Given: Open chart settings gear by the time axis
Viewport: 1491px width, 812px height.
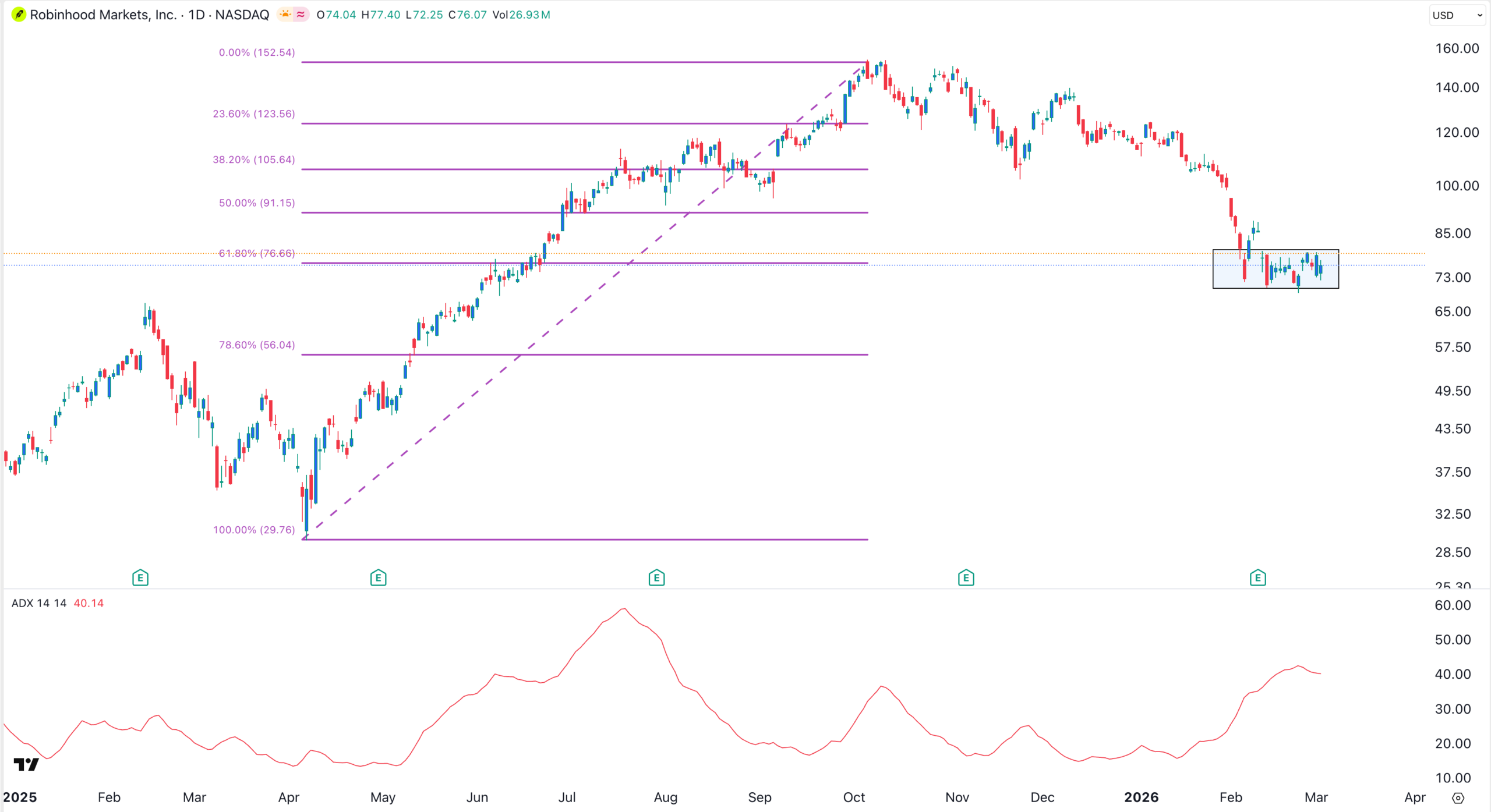Looking at the screenshot, I should pos(1458,798).
